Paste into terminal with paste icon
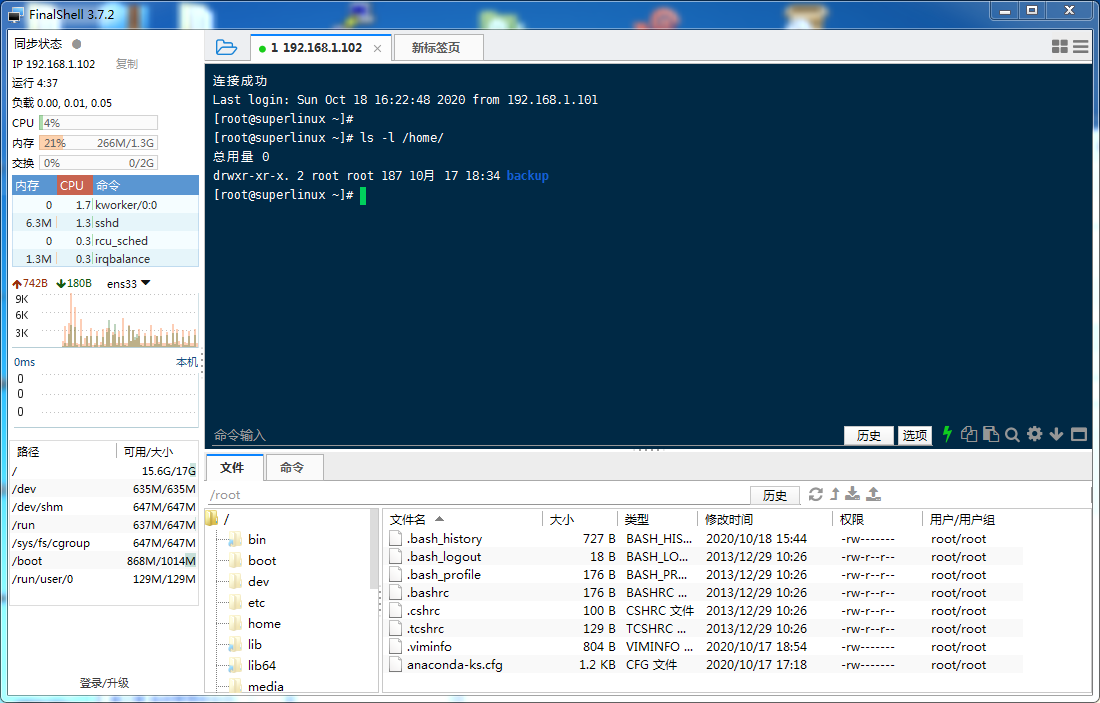1100x703 pixels. pos(991,434)
